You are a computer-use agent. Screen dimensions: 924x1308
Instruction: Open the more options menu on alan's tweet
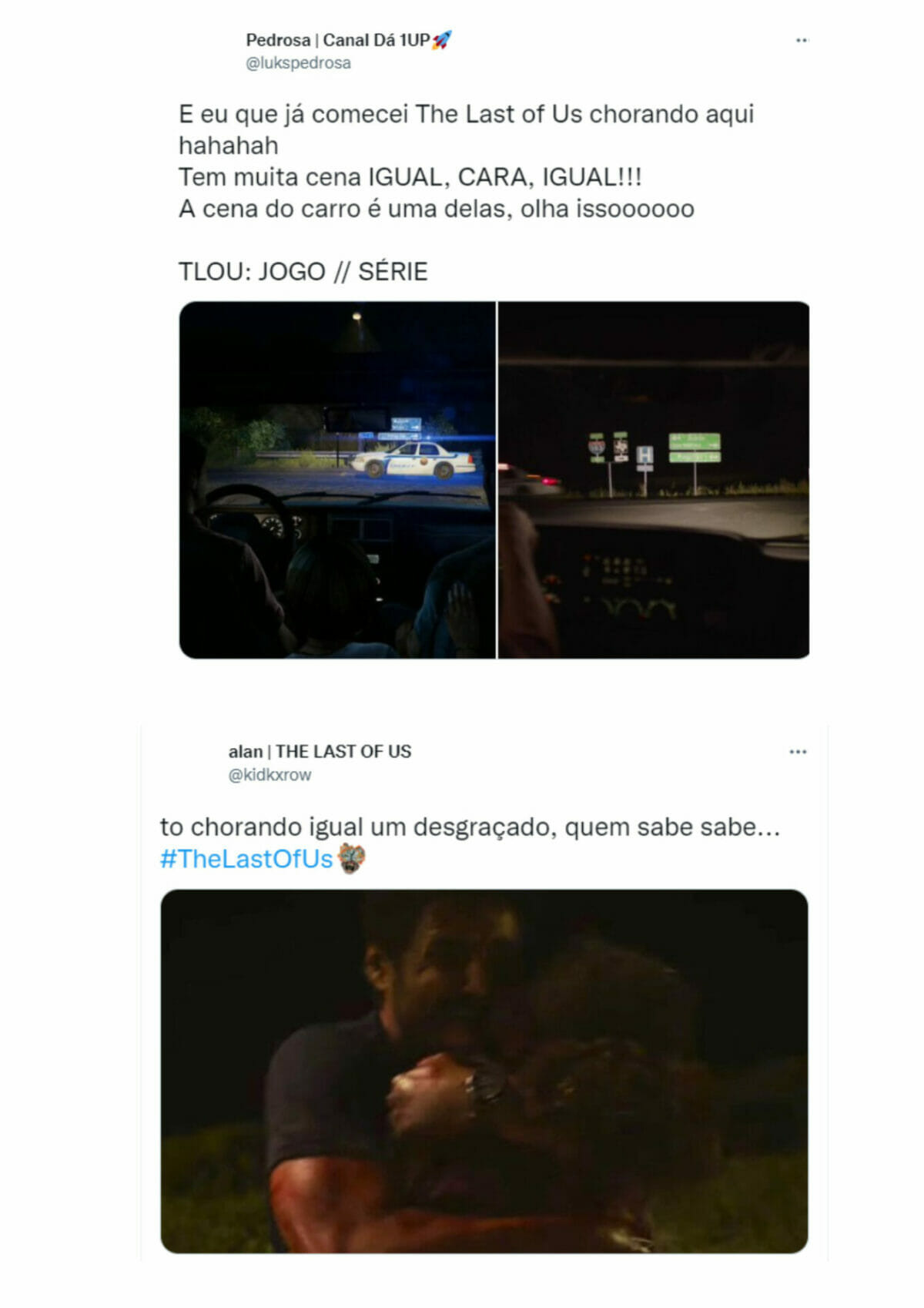(798, 751)
